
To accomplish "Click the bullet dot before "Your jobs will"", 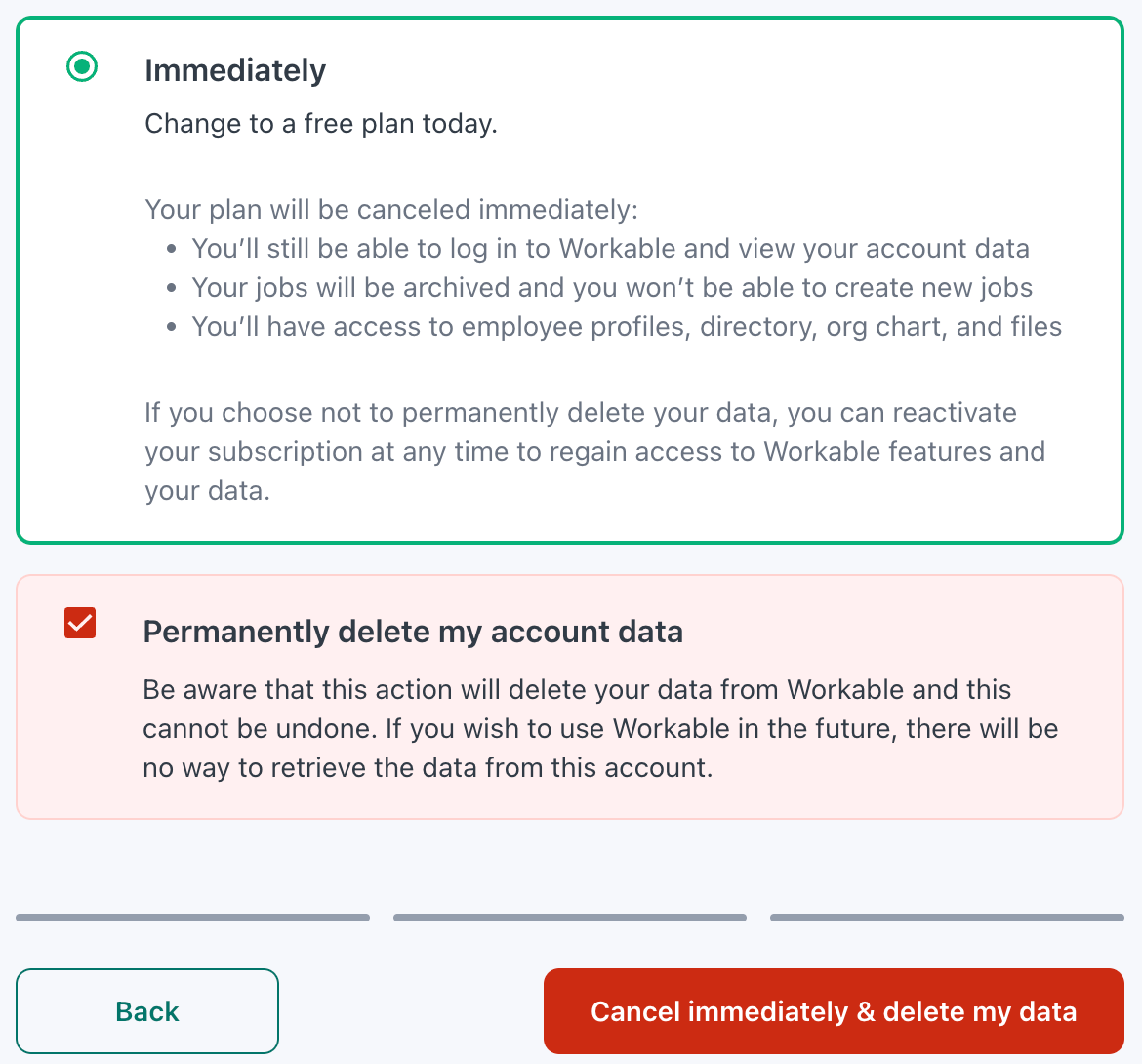I will pyautogui.click(x=172, y=289).
